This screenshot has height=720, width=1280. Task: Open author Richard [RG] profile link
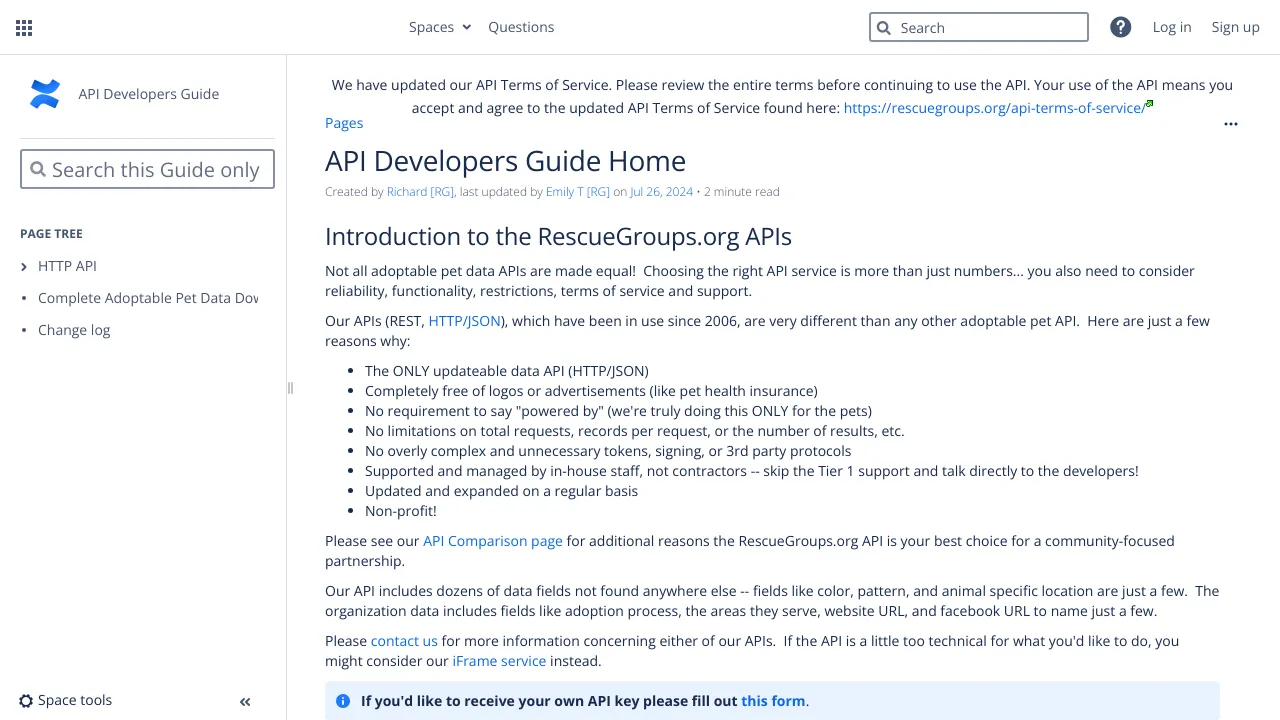coord(420,192)
